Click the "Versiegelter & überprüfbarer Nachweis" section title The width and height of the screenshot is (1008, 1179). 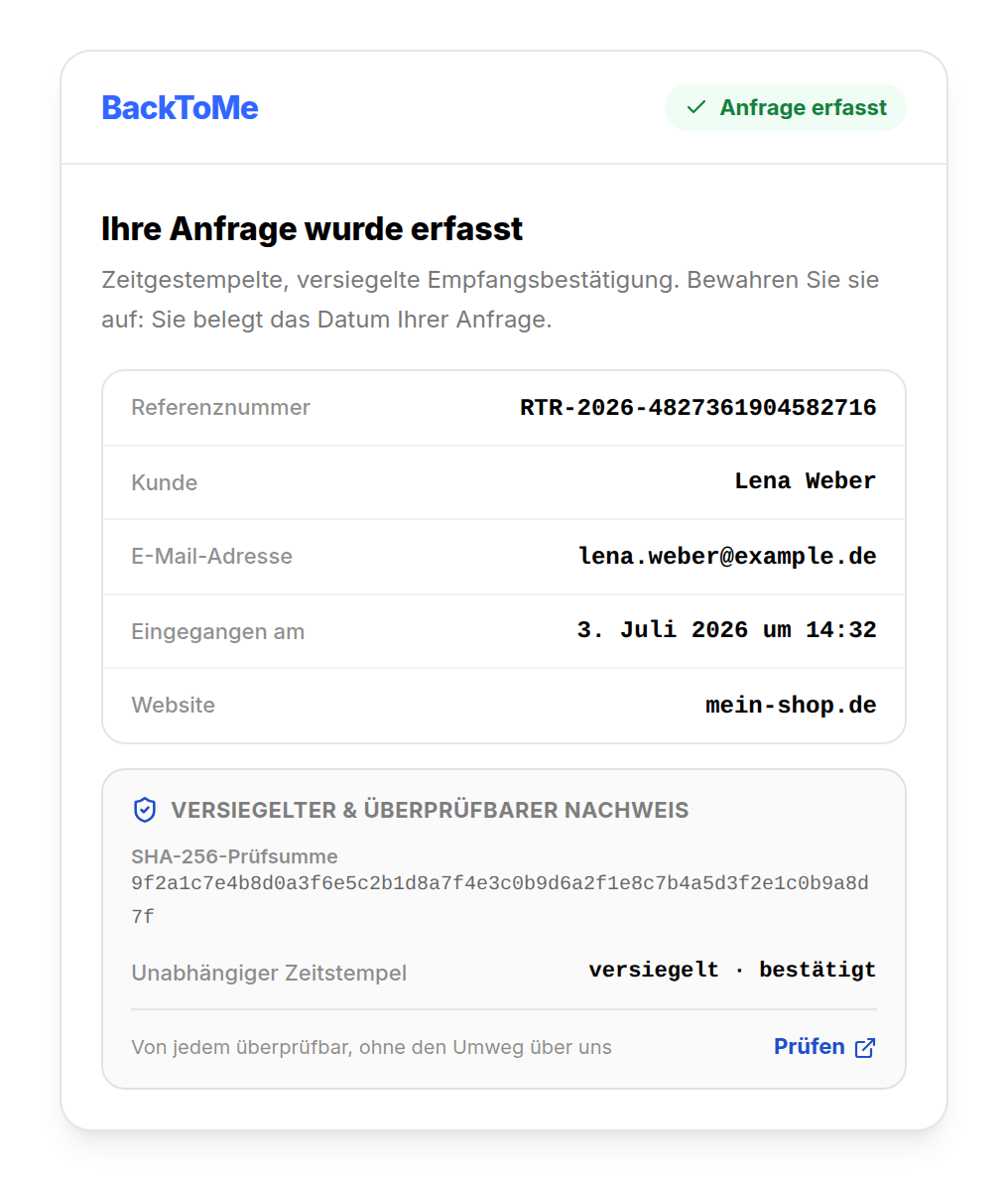tap(430, 810)
